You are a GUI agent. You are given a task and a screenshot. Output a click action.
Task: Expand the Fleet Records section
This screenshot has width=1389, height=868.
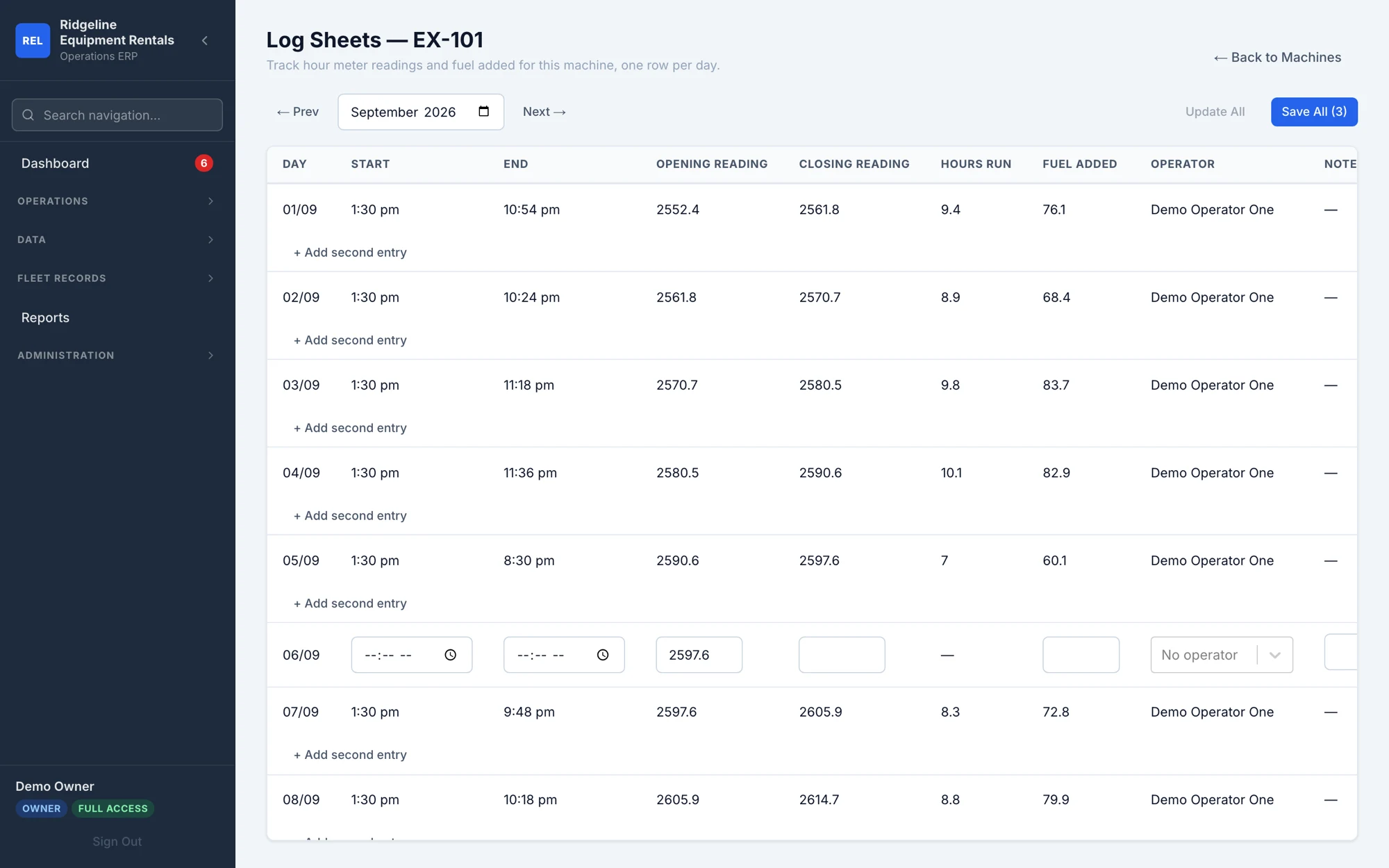click(x=117, y=278)
